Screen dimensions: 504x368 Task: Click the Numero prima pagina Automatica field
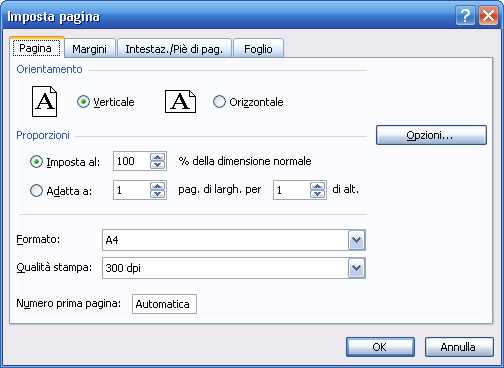click(x=164, y=304)
